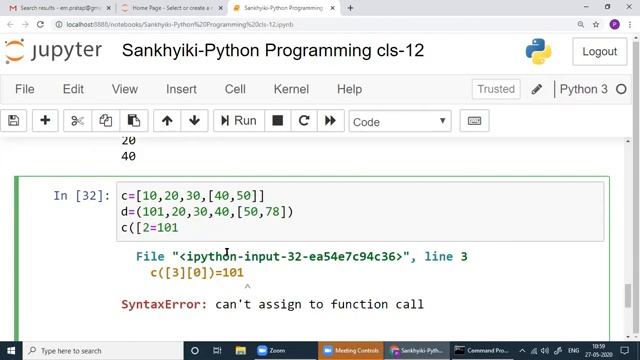640x360 pixels.
Task: Open the Insert menu
Action: [181, 89]
